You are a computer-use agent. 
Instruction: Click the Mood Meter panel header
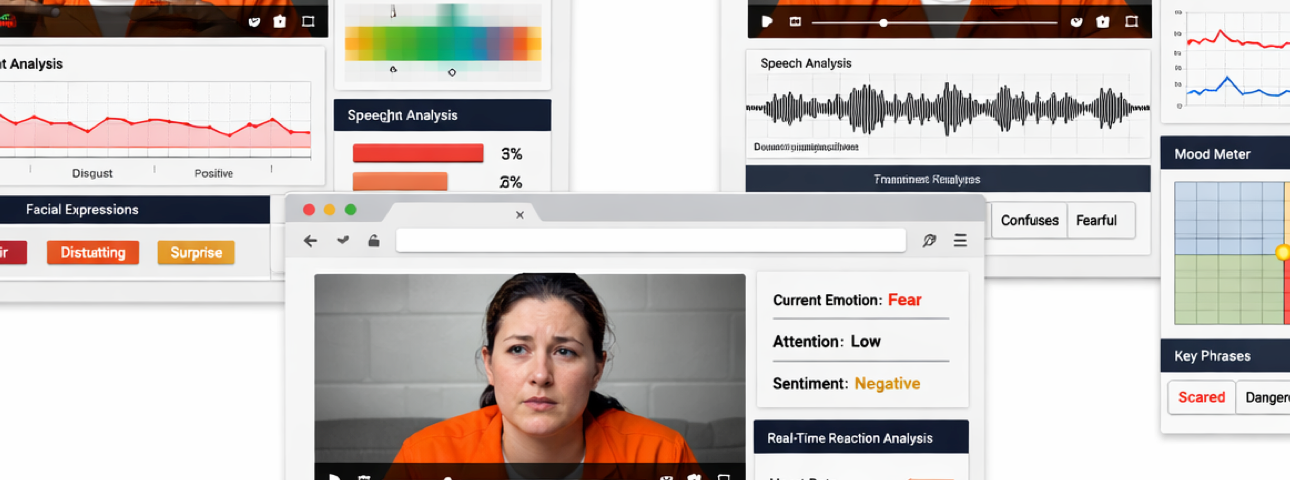(1225, 154)
